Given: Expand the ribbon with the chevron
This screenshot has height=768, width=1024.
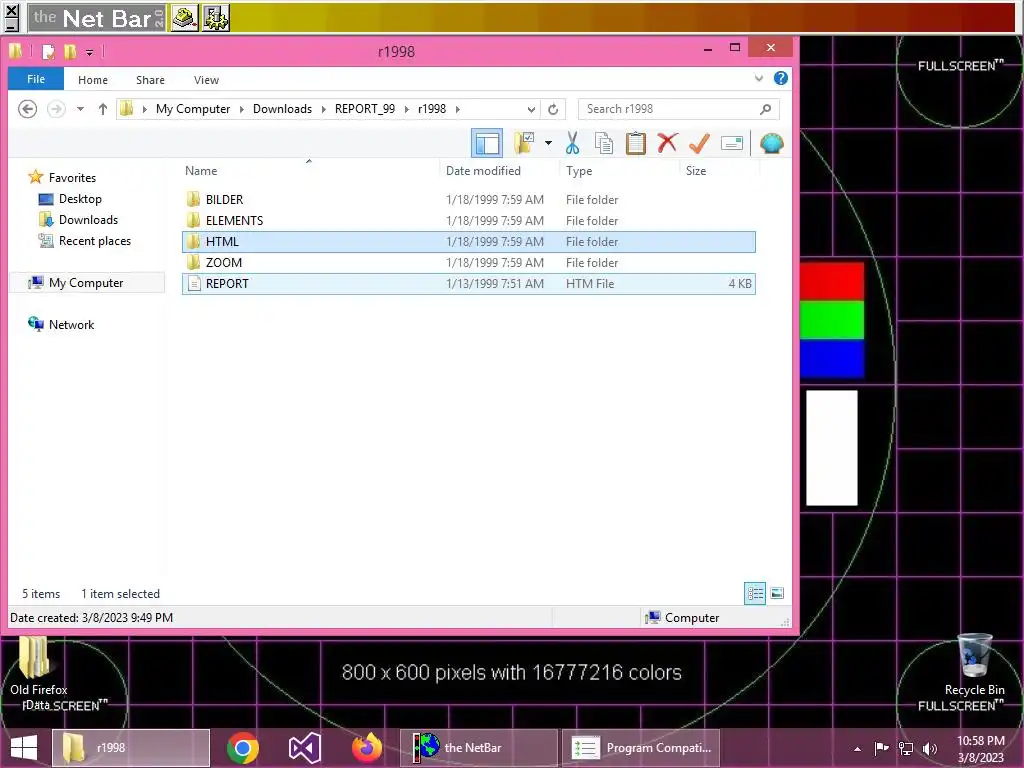Looking at the screenshot, I should tap(759, 78).
